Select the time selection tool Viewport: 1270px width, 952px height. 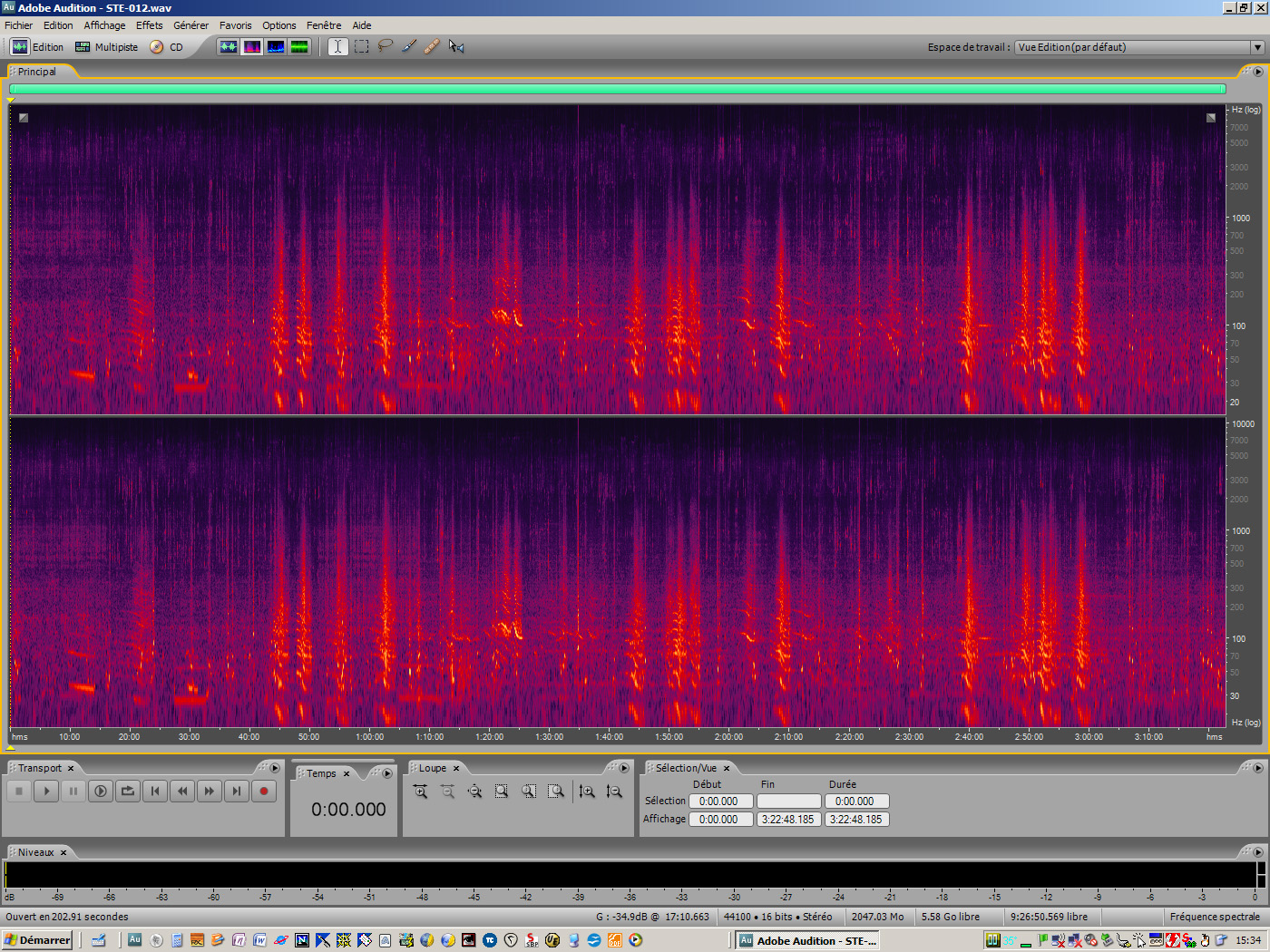[337, 46]
